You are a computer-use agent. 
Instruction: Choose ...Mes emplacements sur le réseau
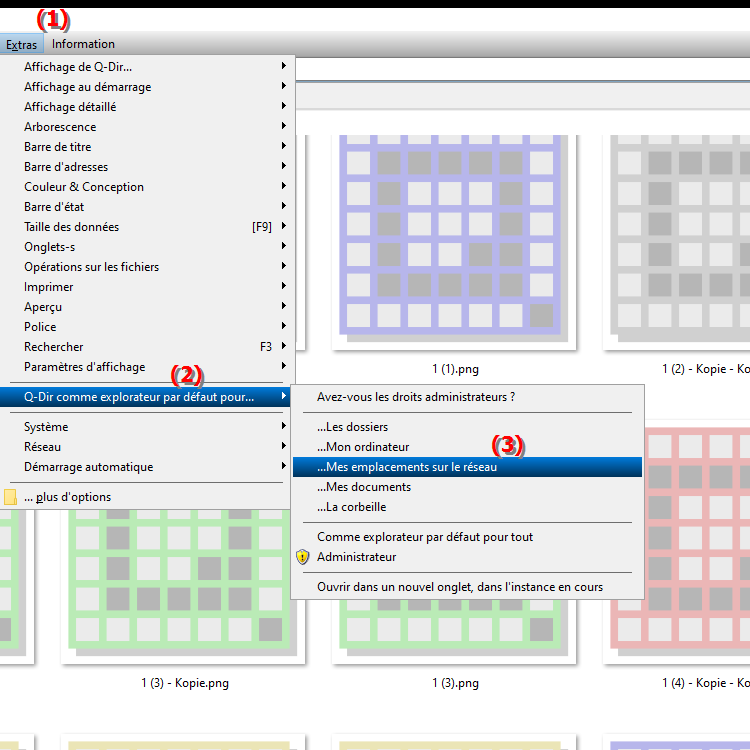[467, 467]
